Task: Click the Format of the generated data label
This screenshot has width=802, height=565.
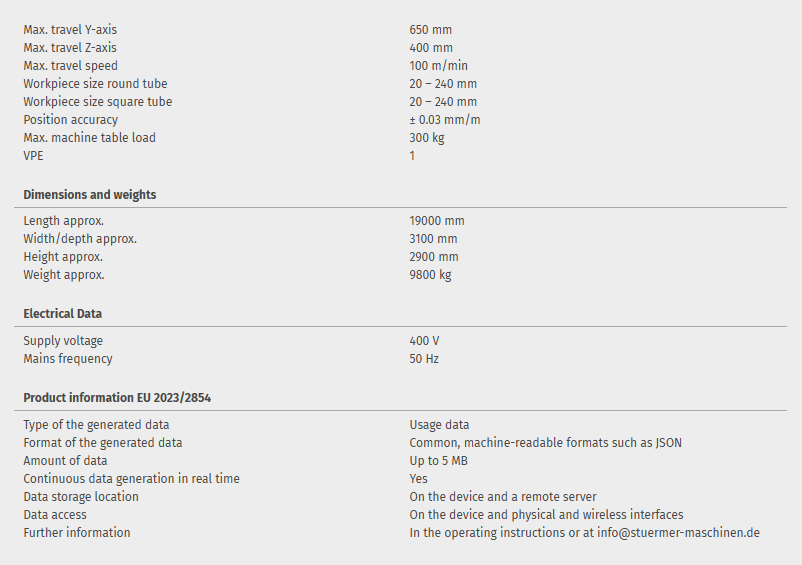Action: (103, 443)
